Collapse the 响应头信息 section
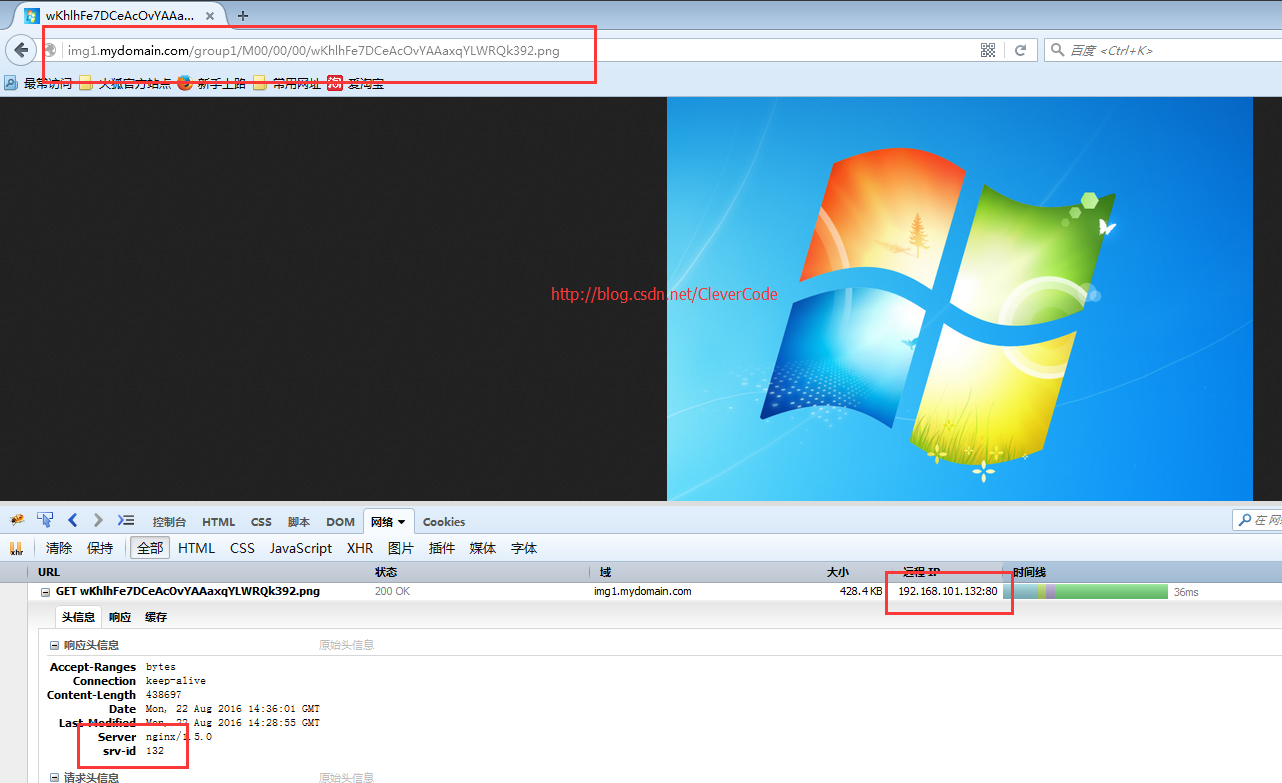Viewport: 1282px width, 783px height. tap(54, 646)
